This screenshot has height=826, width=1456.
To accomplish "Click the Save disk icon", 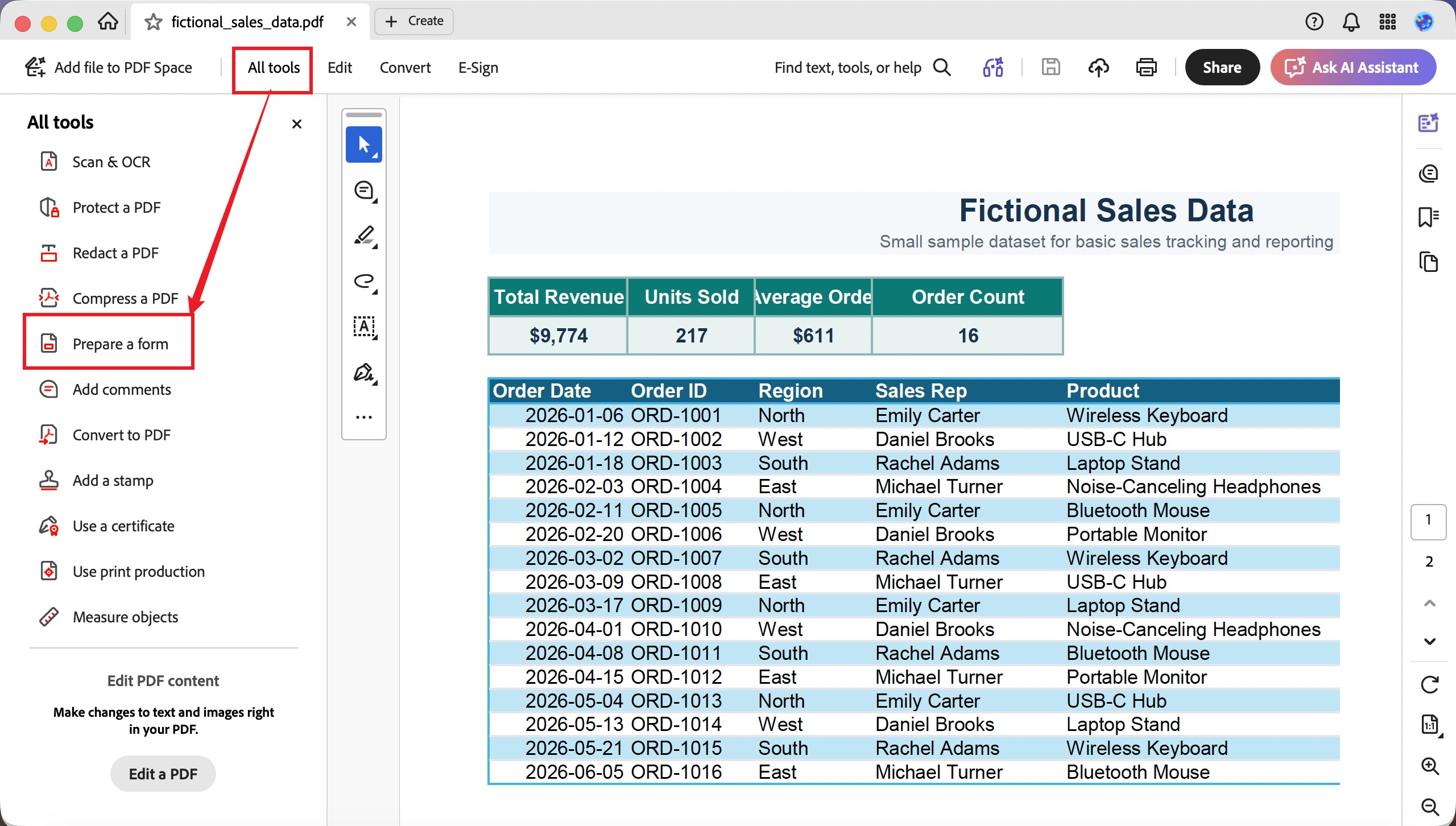I will point(1050,67).
